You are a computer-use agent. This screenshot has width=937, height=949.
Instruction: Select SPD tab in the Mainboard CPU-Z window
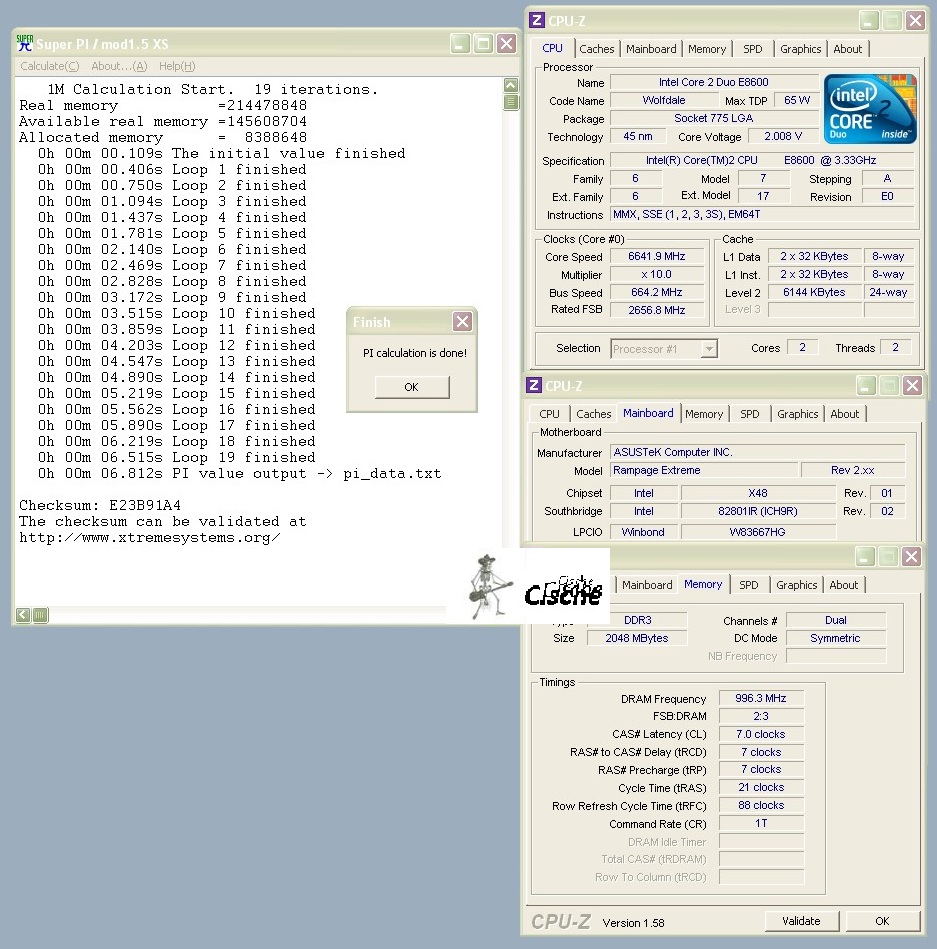point(749,414)
